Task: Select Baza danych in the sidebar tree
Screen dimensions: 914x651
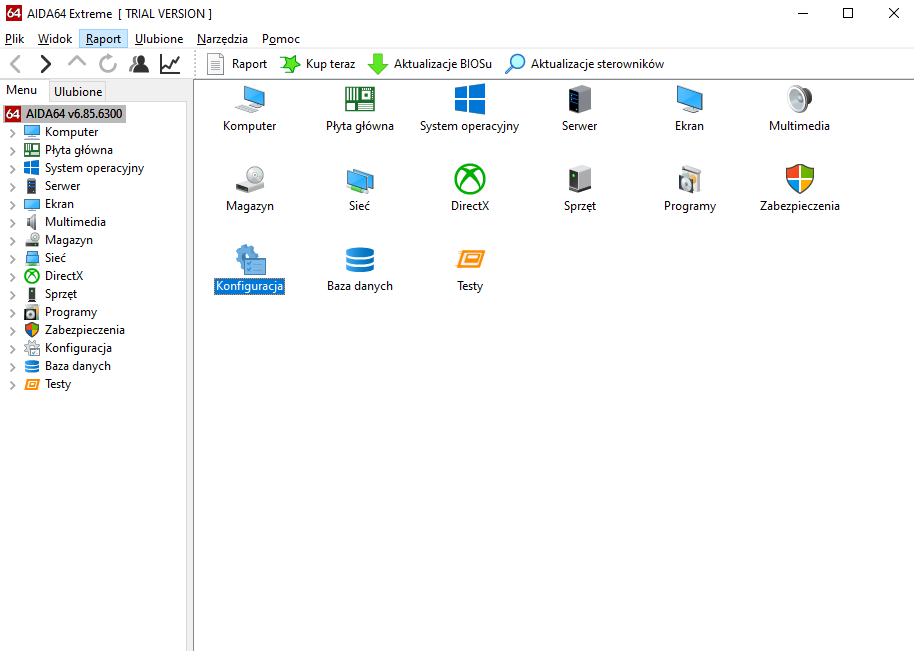Action: point(78,366)
